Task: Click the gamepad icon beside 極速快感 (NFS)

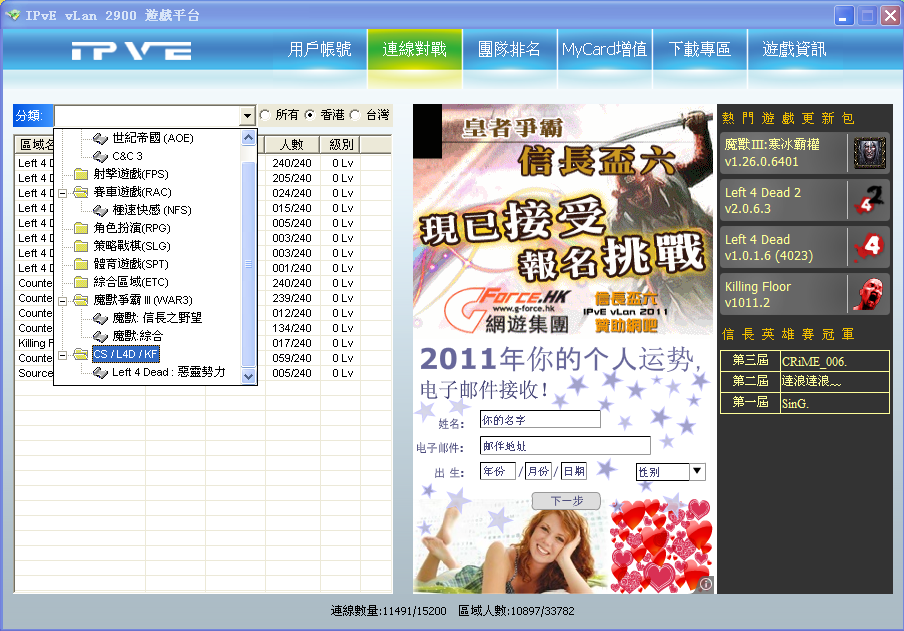Action: point(100,211)
